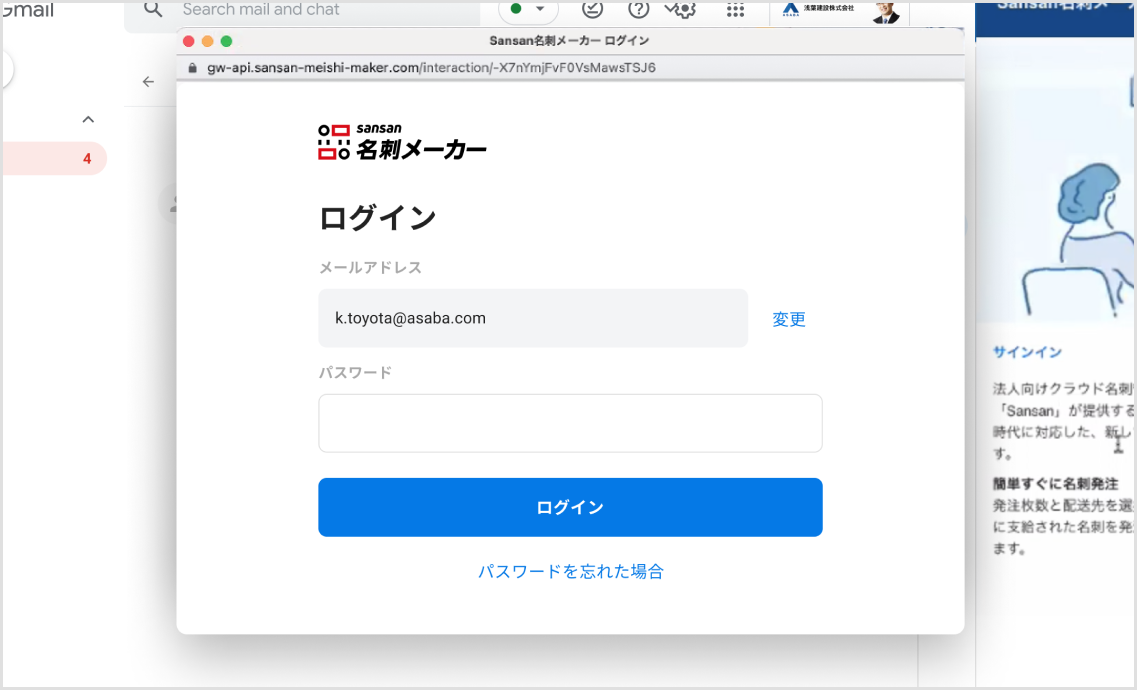Open the Google apps grid icon
The image size is (1137, 690).
735,9
